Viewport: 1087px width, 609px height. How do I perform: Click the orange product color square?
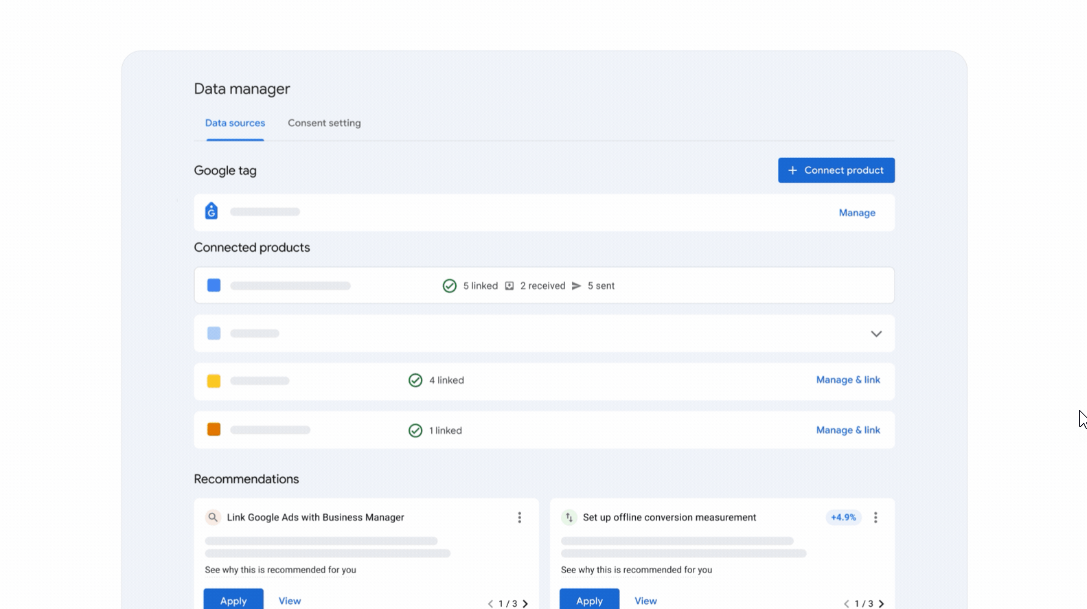[x=213, y=430]
